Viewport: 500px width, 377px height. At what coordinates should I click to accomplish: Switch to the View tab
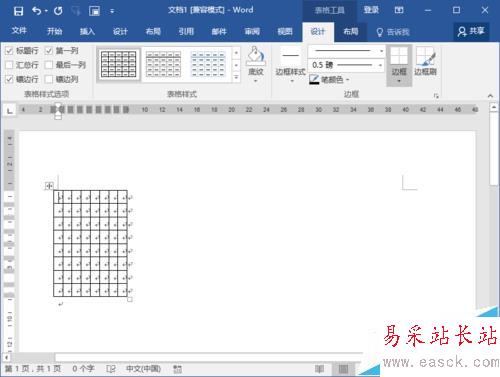(x=285, y=32)
